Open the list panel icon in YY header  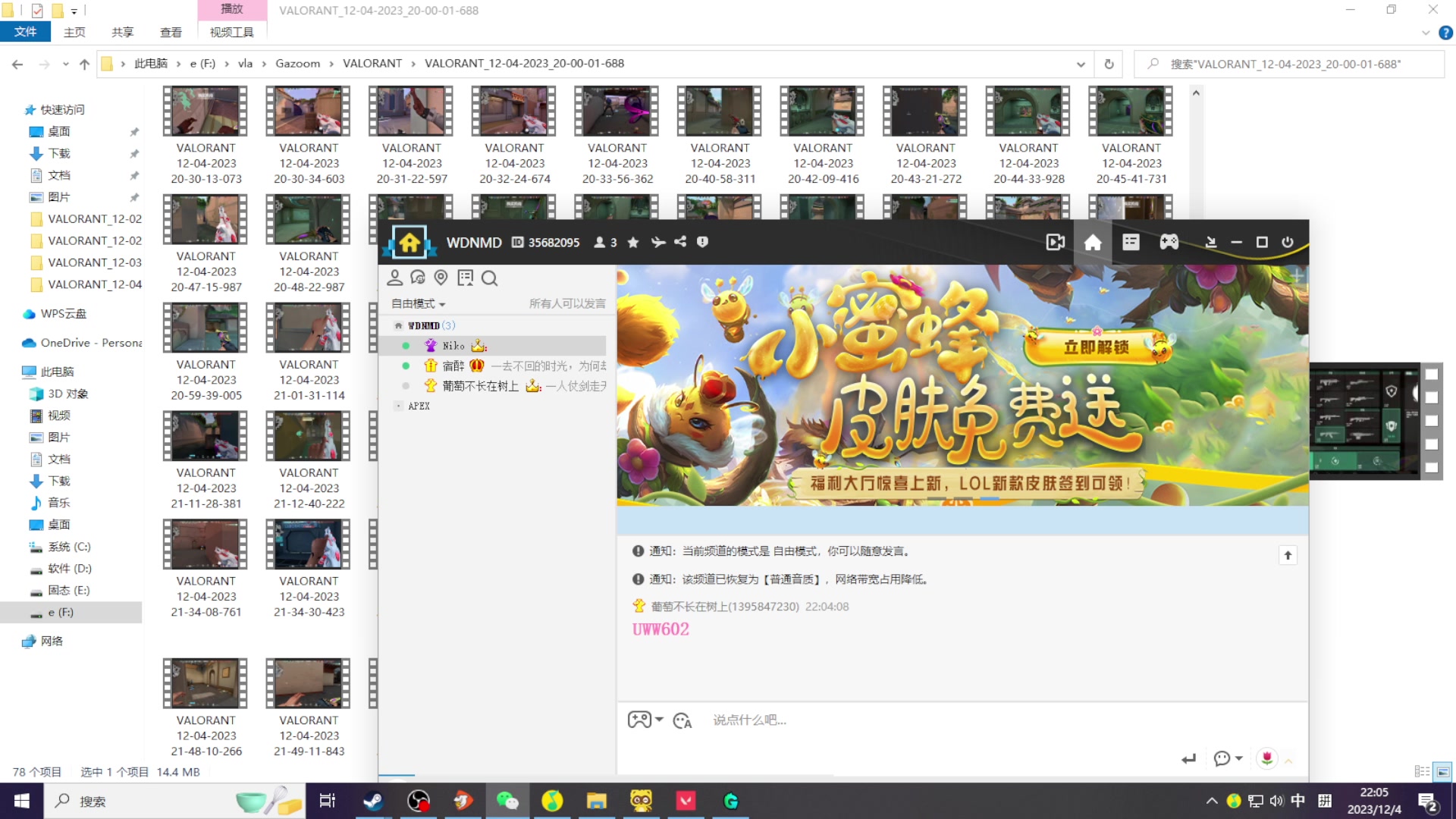(1131, 243)
